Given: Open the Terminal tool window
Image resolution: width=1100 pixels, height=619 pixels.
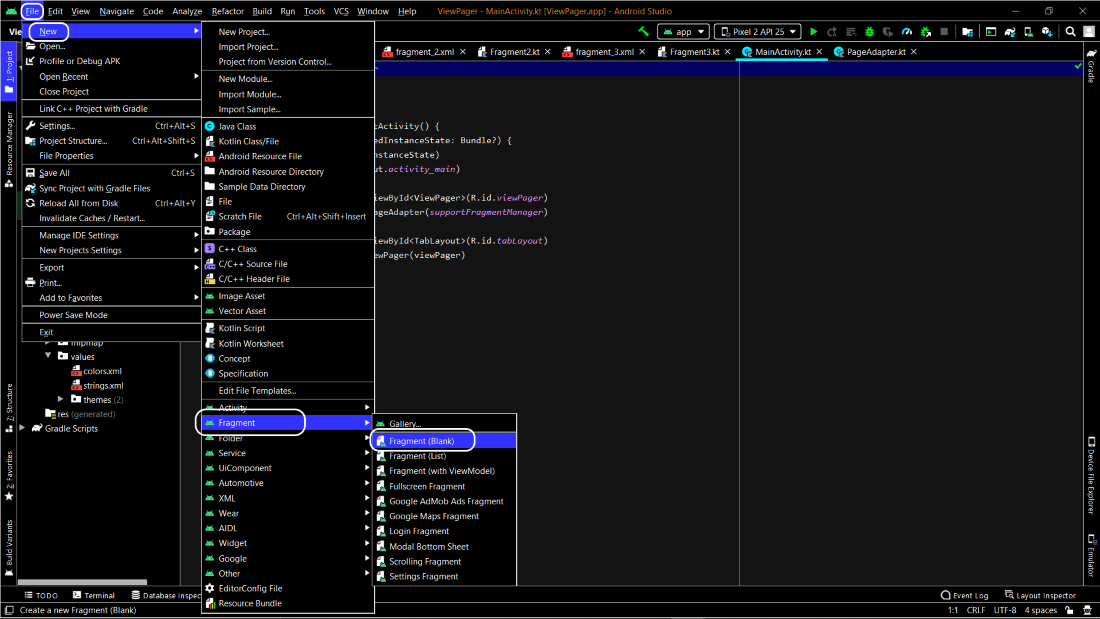Looking at the screenshot, I should 93,595.
